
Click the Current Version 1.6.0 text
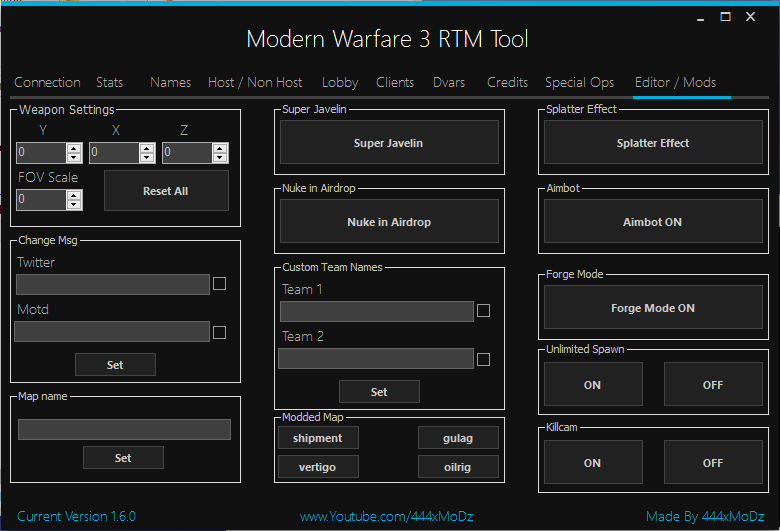tap(76, 517)
